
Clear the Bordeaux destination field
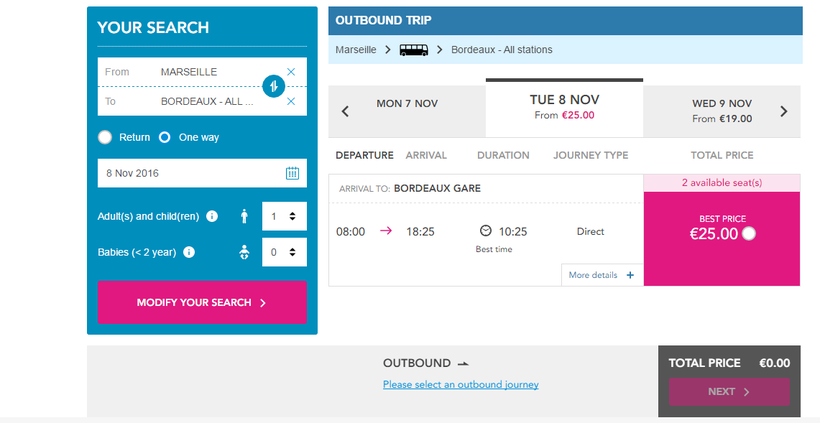(x=291, y=101)
